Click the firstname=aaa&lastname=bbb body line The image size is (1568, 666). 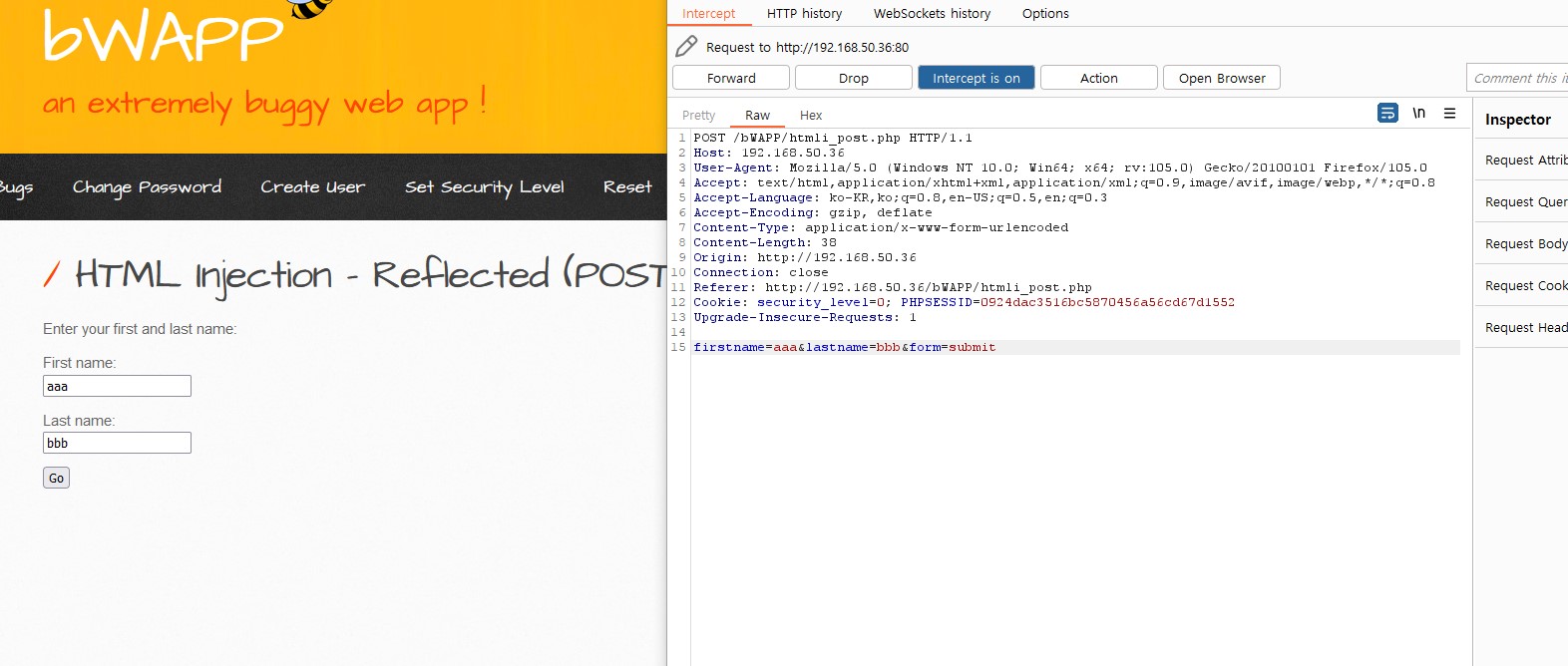point(844,347)
